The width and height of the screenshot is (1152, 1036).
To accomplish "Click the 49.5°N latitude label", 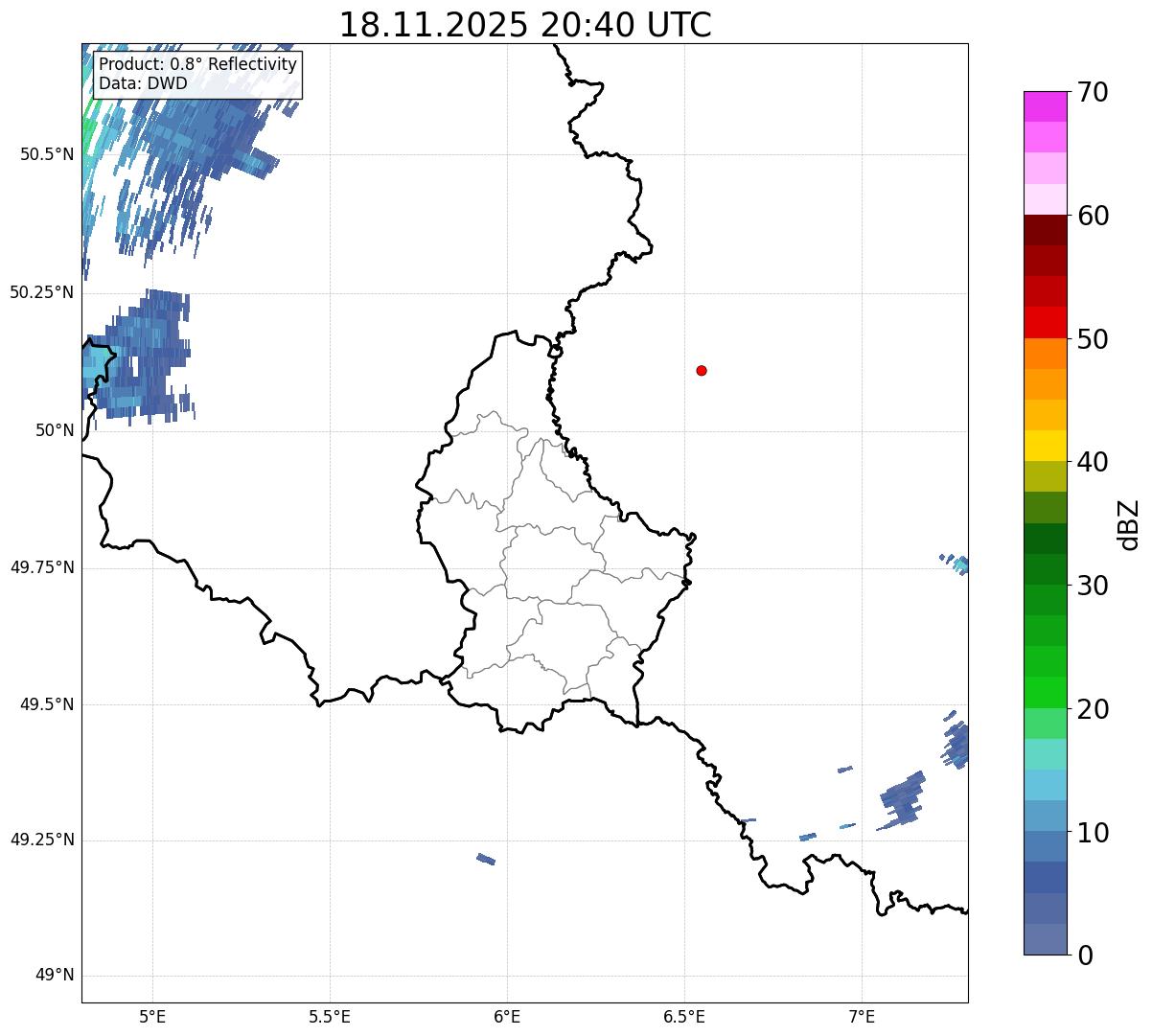I will tap(47, 704).
